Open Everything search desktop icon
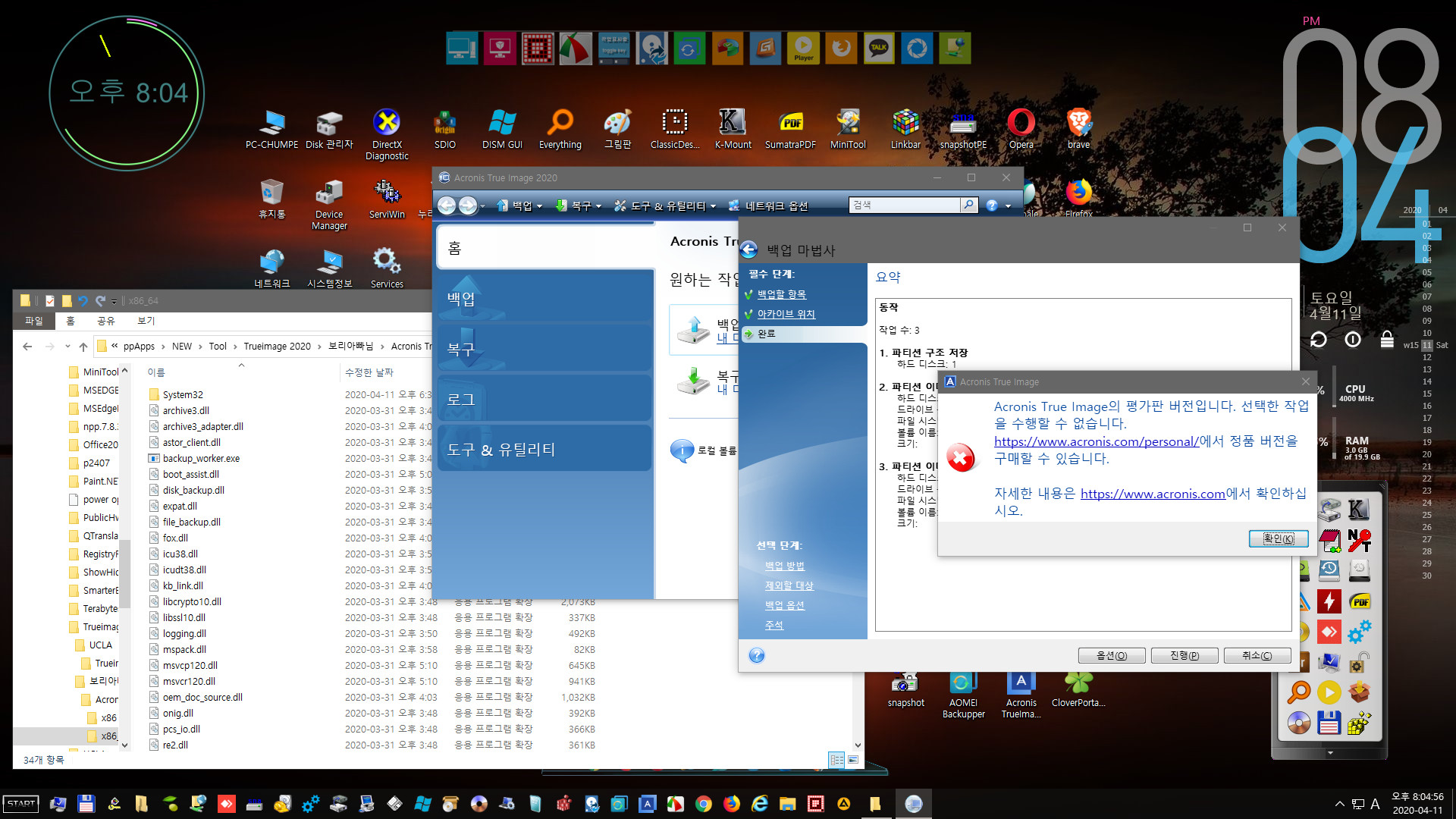Viewport: 1456px width, 819px height. pos(560,129)
